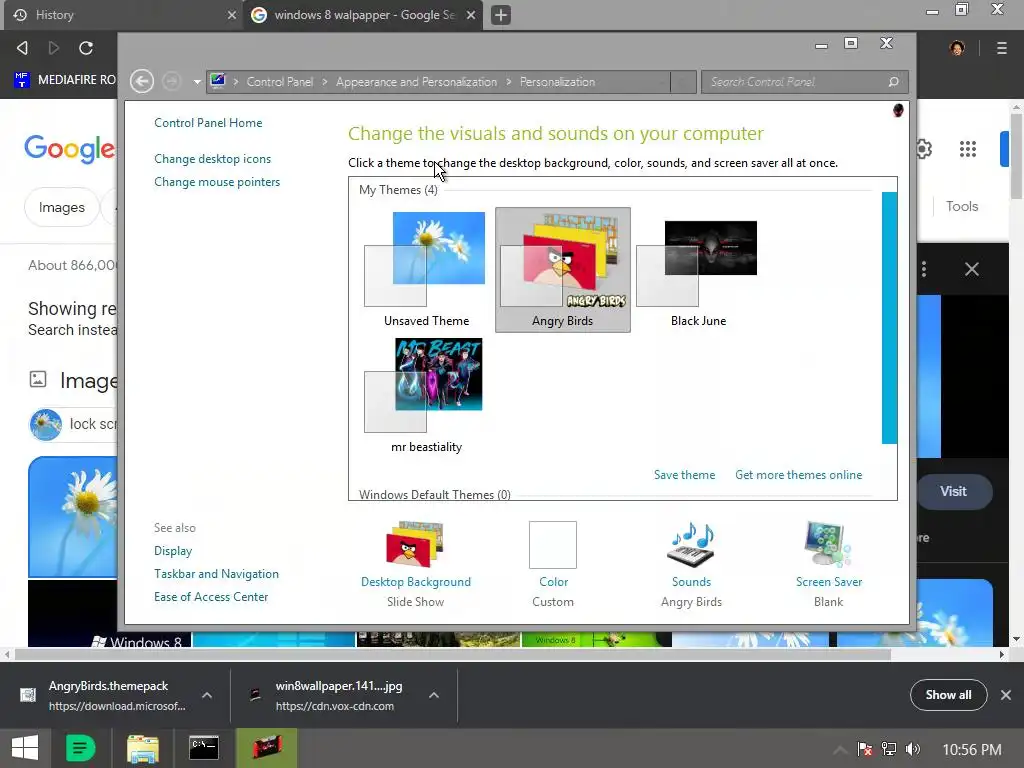Screen dimensions: 1024x768
Task: Go back in Control Panel window
Action: 142,82
